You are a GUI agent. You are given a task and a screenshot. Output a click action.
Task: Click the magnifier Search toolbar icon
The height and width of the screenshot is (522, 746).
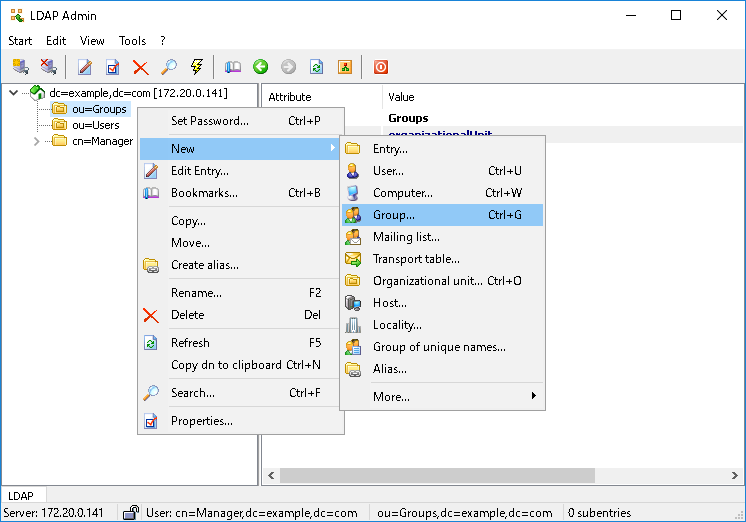click(x=169, y=67)
